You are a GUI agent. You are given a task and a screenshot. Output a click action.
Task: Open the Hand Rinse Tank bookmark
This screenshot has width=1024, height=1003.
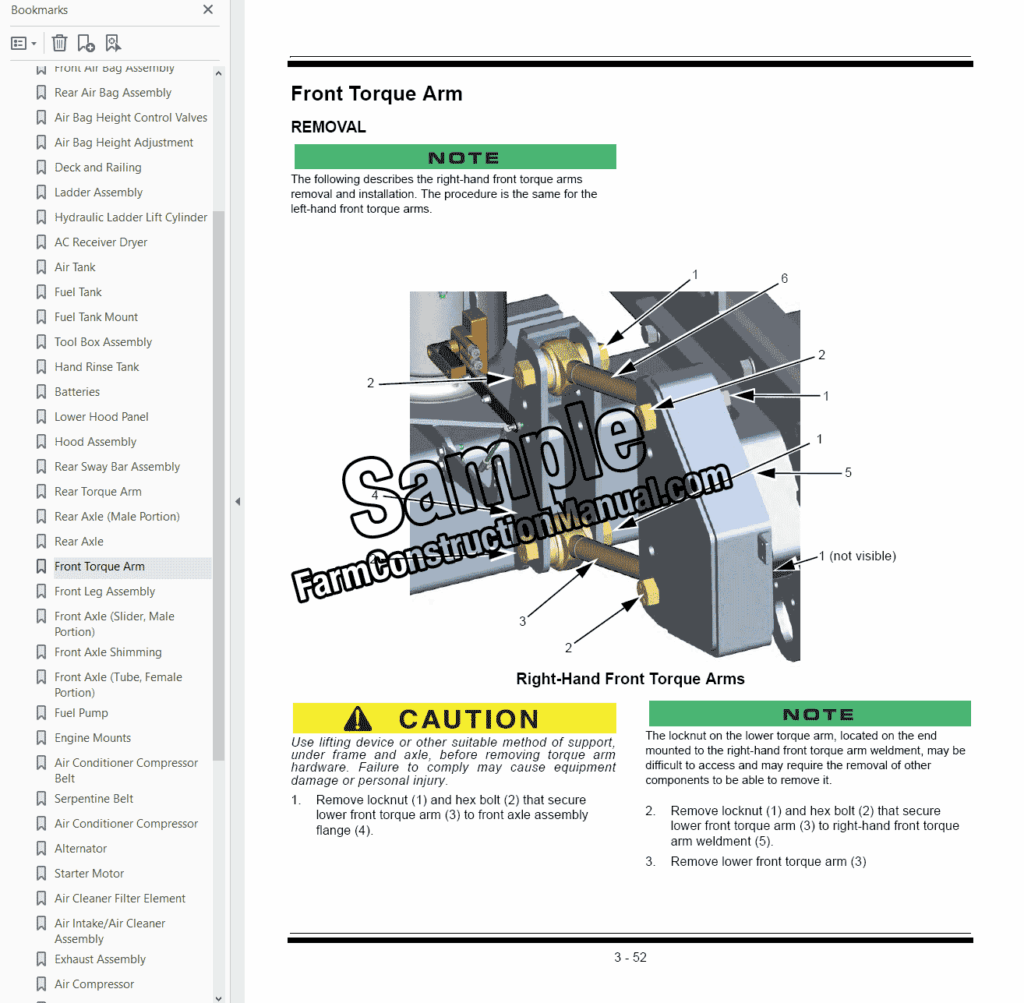[x=97, y=367]
